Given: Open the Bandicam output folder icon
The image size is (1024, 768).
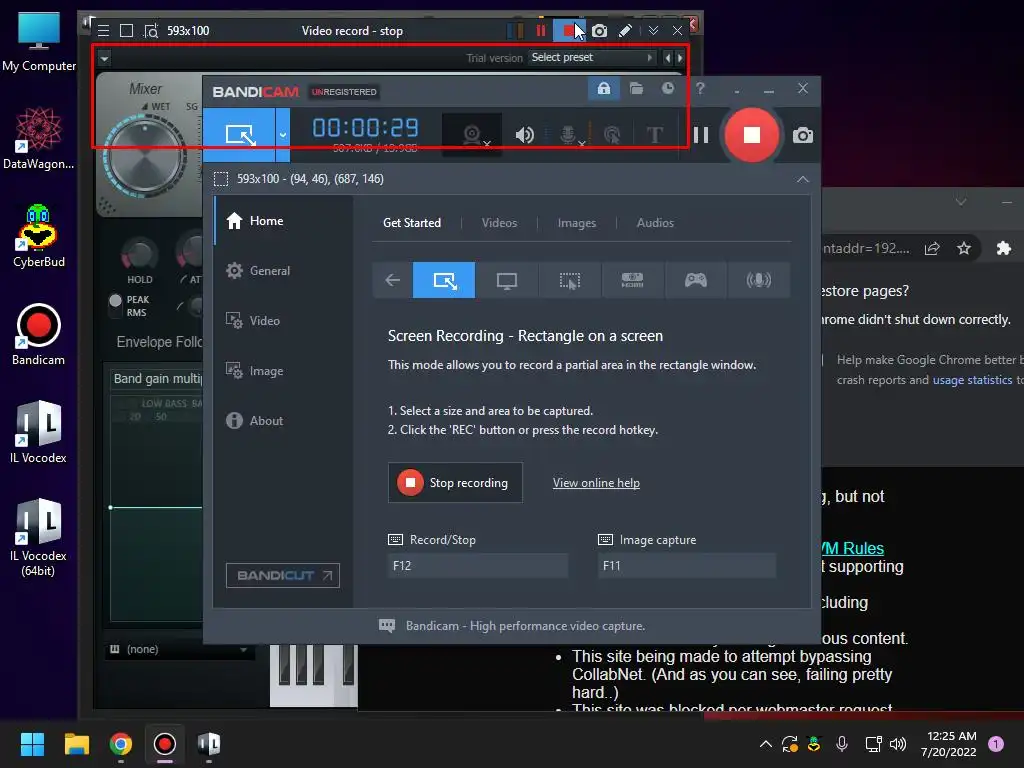Looking at the screenshot, I should [636, 88].
